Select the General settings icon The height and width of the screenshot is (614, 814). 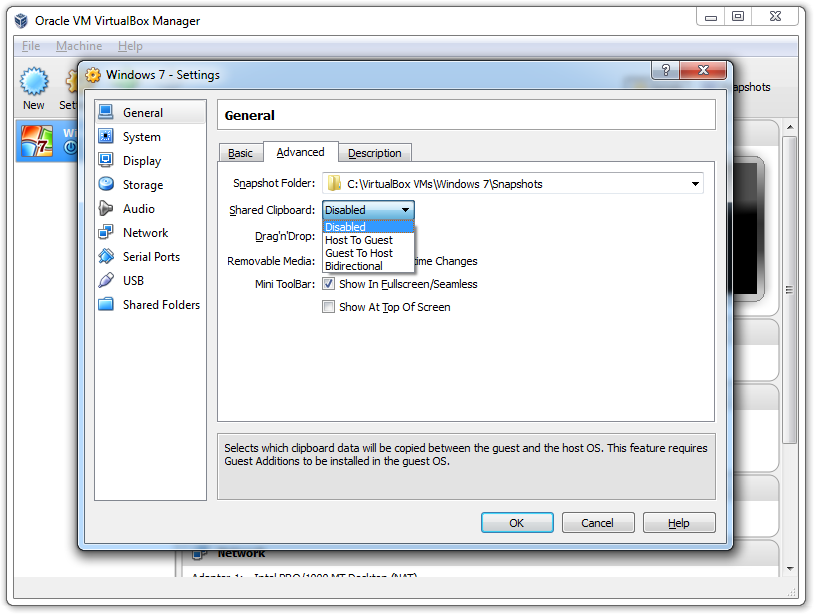point(106,113)
